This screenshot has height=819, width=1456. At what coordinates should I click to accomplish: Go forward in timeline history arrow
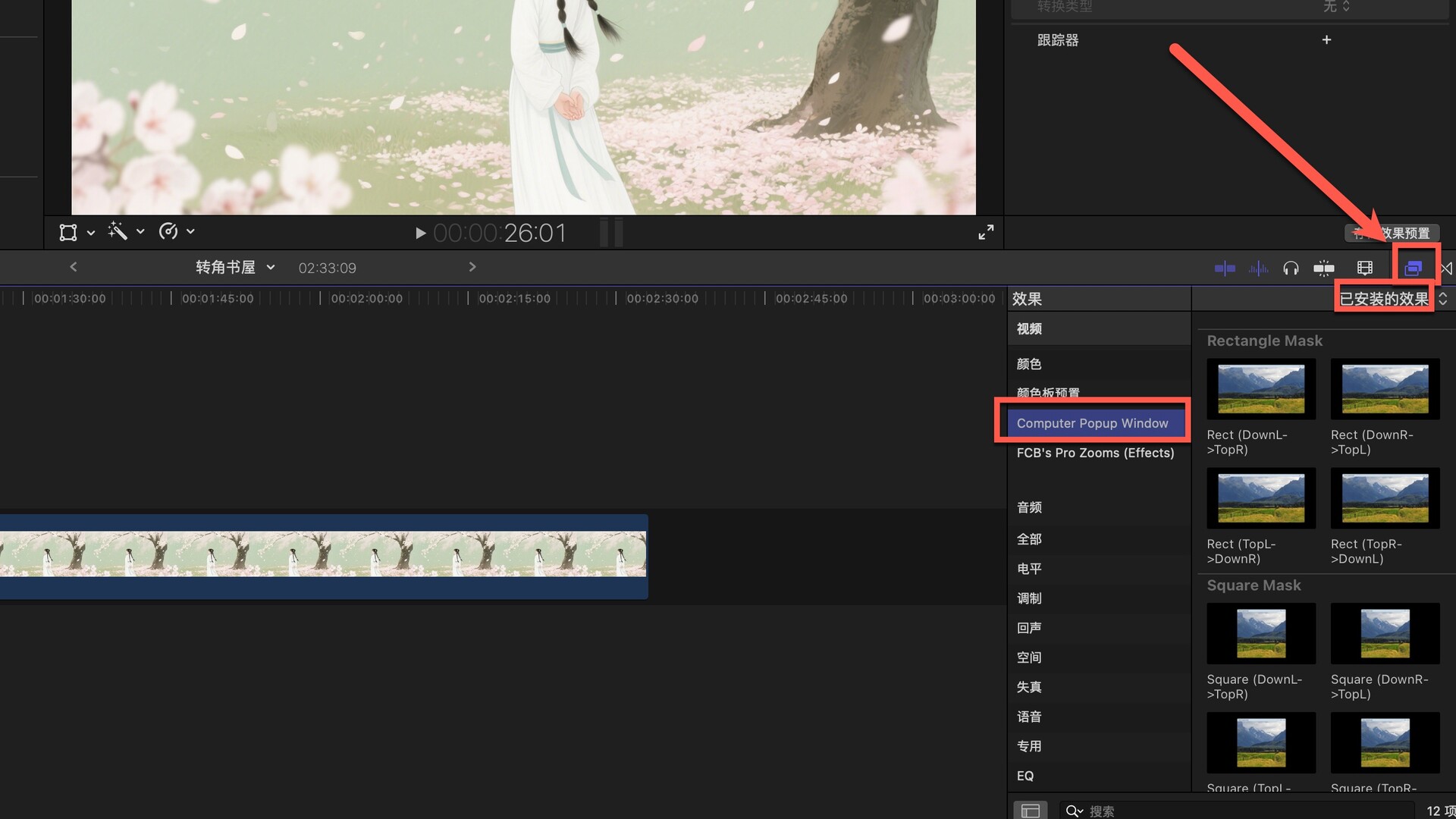pos(472,267)
